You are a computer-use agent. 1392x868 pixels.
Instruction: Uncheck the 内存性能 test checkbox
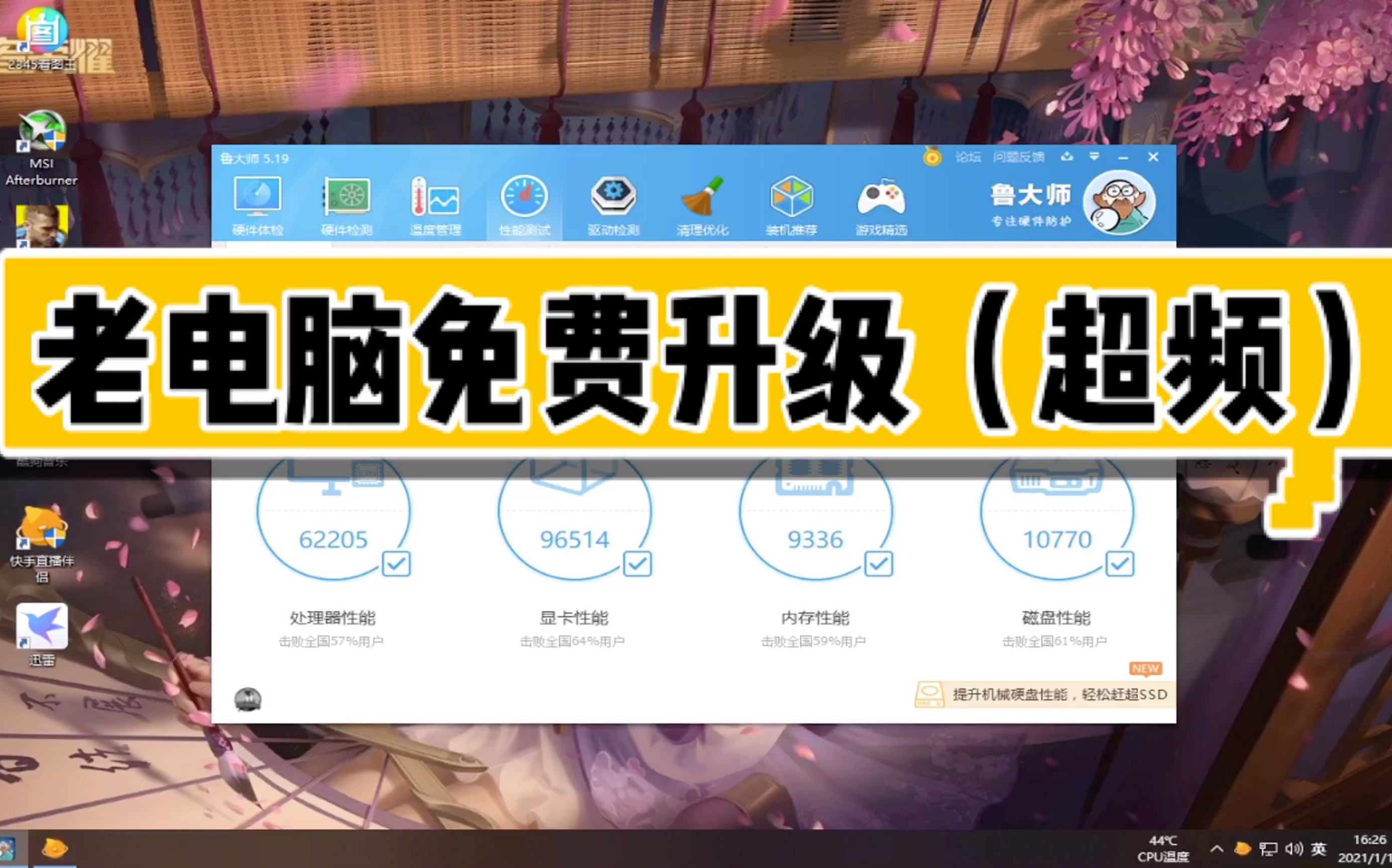(878, 564)
